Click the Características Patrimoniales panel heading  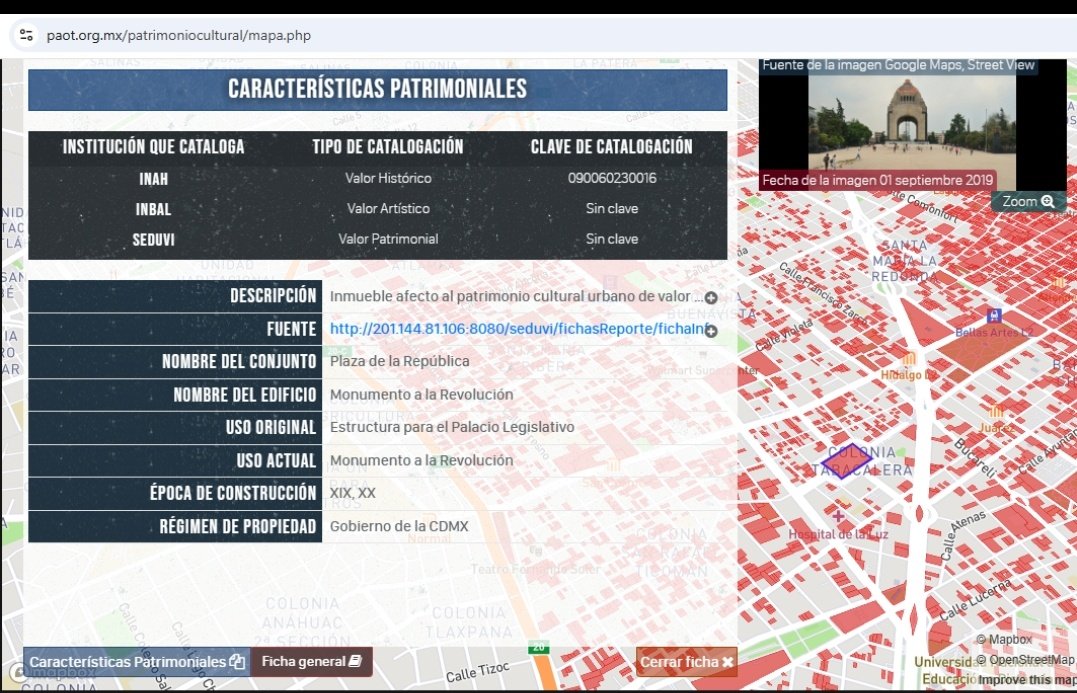377,89
